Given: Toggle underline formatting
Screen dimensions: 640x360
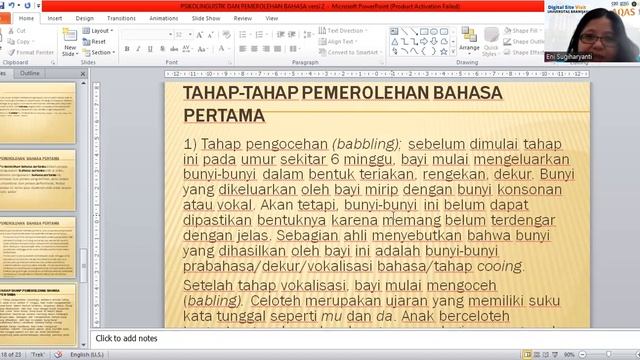Looking at the screenshot, I should [150, 49].
